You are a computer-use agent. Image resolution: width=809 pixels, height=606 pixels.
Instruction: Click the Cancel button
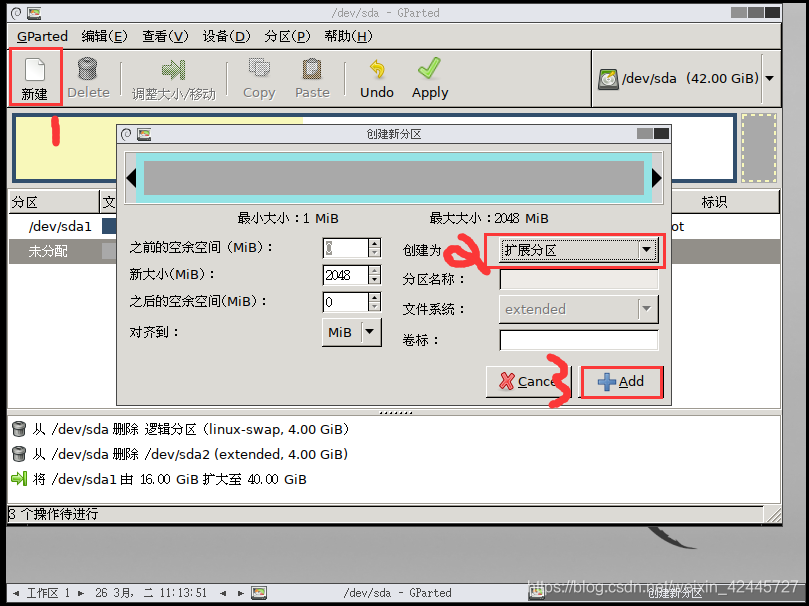pyautogui.click(x=528, y=382)
